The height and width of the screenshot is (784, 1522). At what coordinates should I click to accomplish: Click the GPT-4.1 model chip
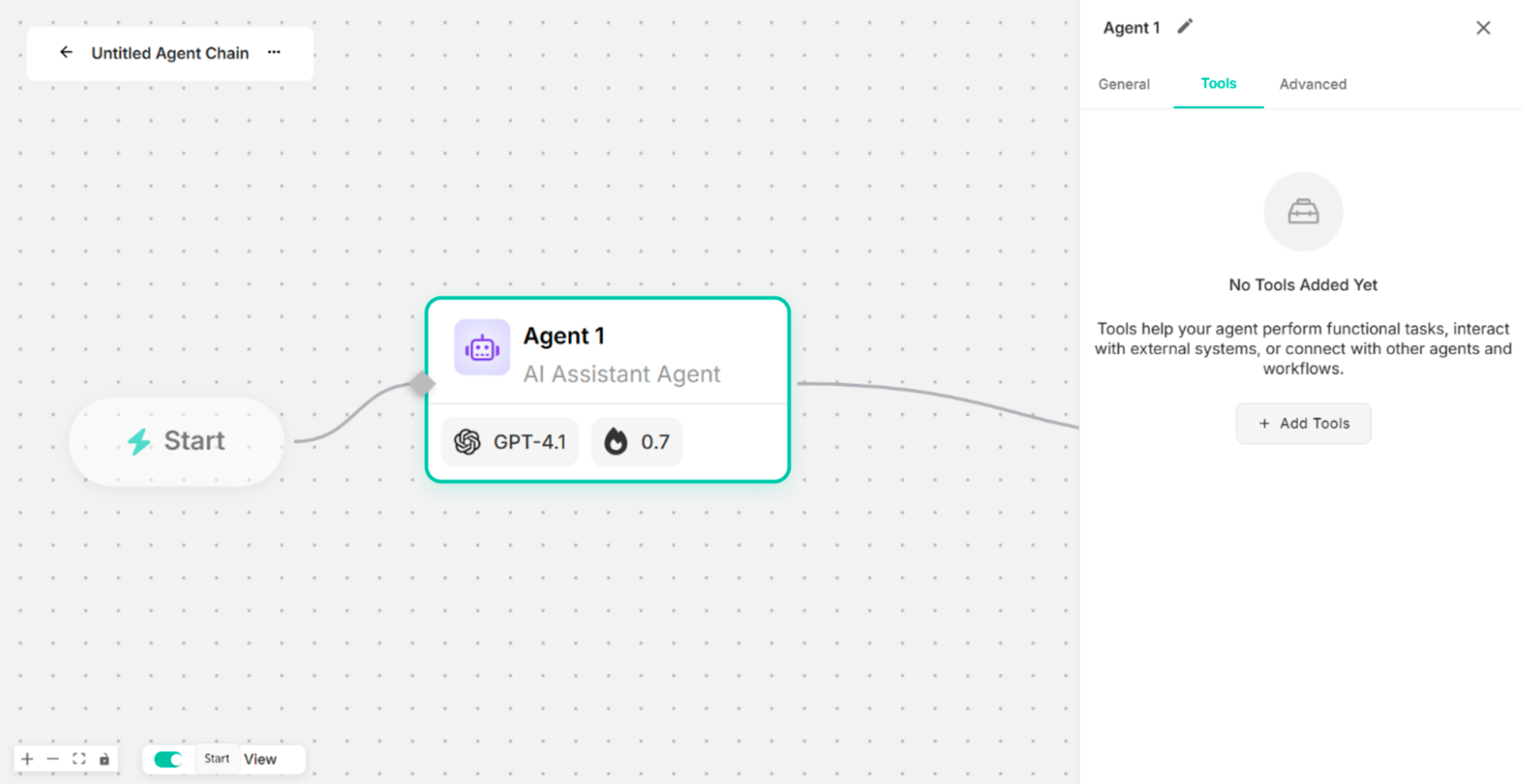pyautogui.click(x=510, y=442)
